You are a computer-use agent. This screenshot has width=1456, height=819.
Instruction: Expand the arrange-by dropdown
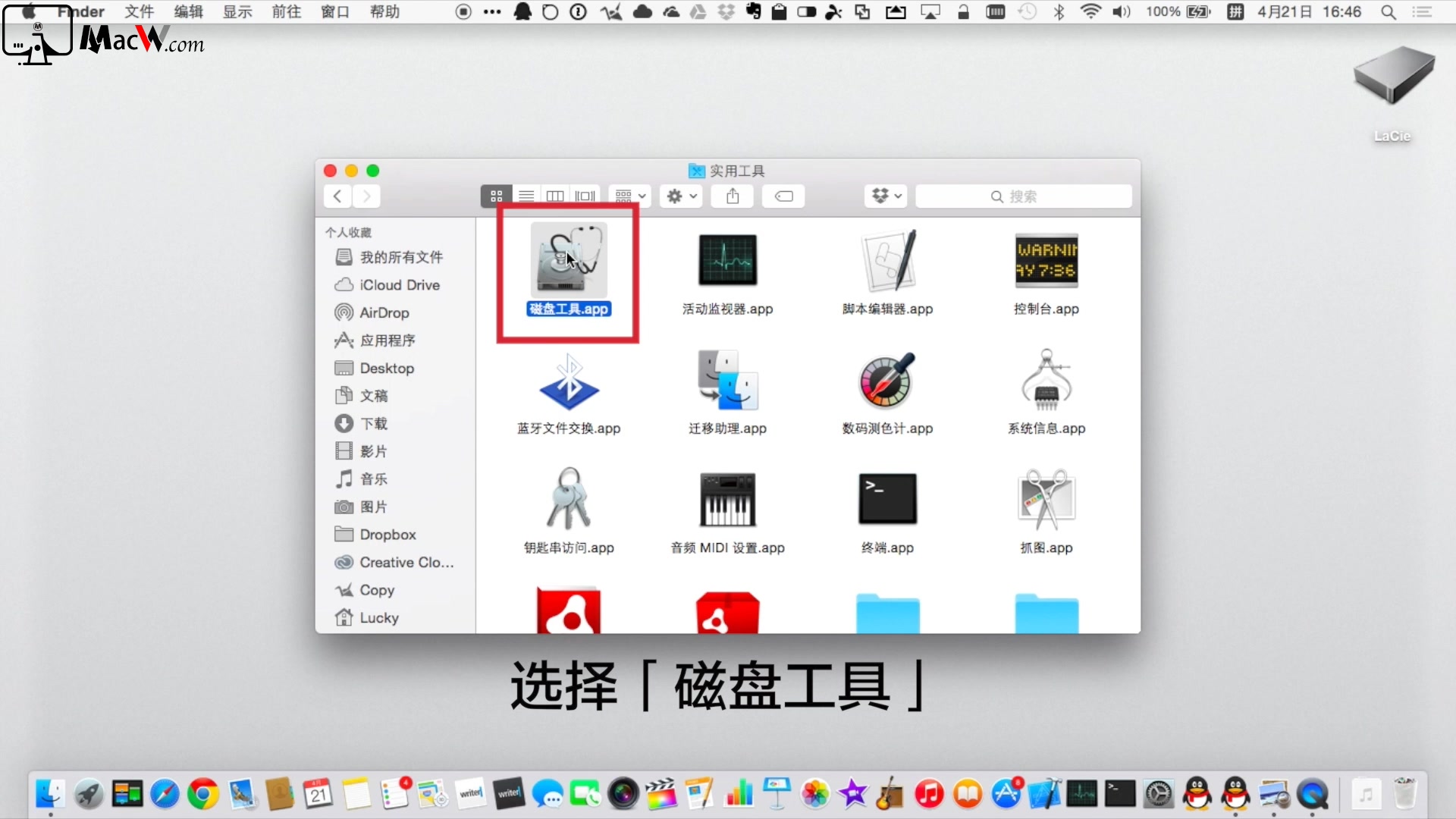tap(630, 196)
